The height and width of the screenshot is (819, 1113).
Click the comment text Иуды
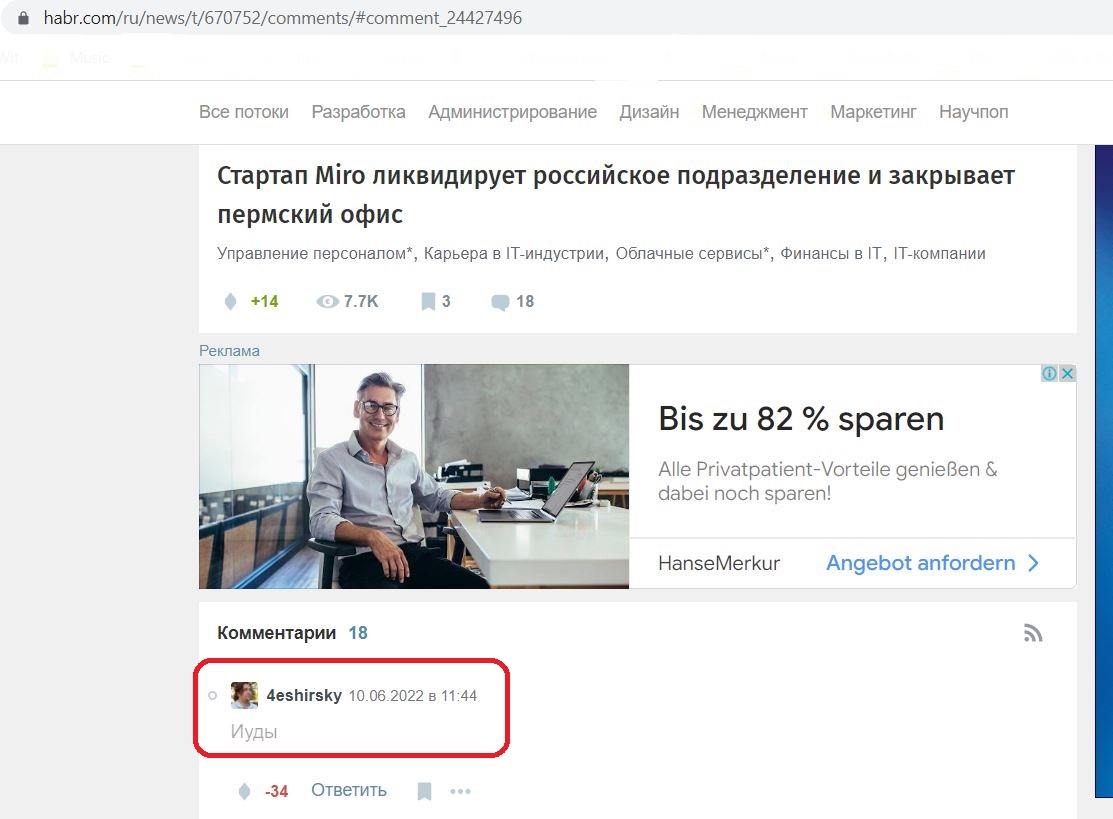point(253,732)
